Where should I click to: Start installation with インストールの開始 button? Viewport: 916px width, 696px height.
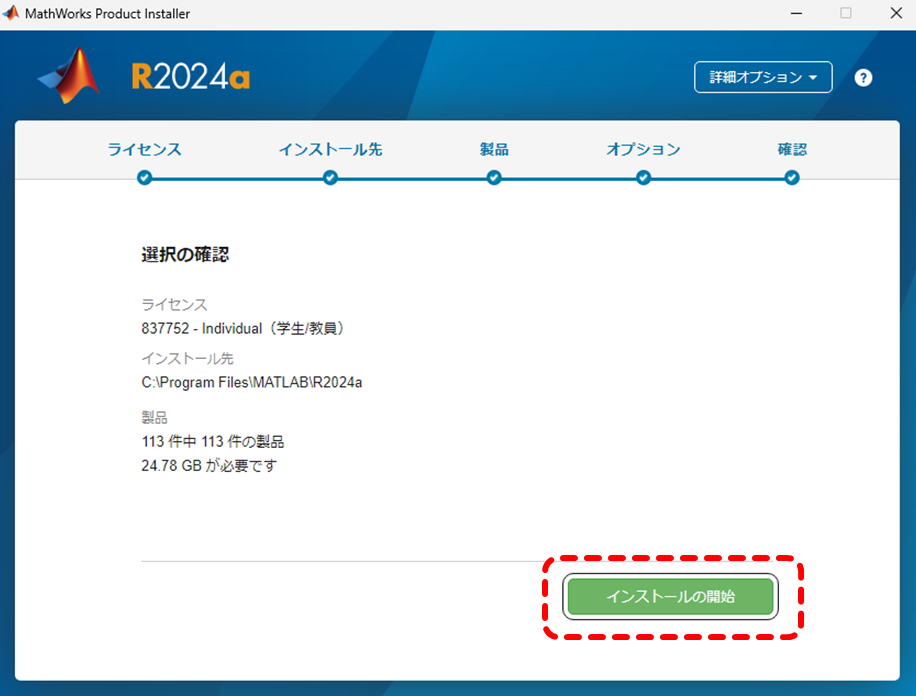pyautogui.click(x=671, y=596)
